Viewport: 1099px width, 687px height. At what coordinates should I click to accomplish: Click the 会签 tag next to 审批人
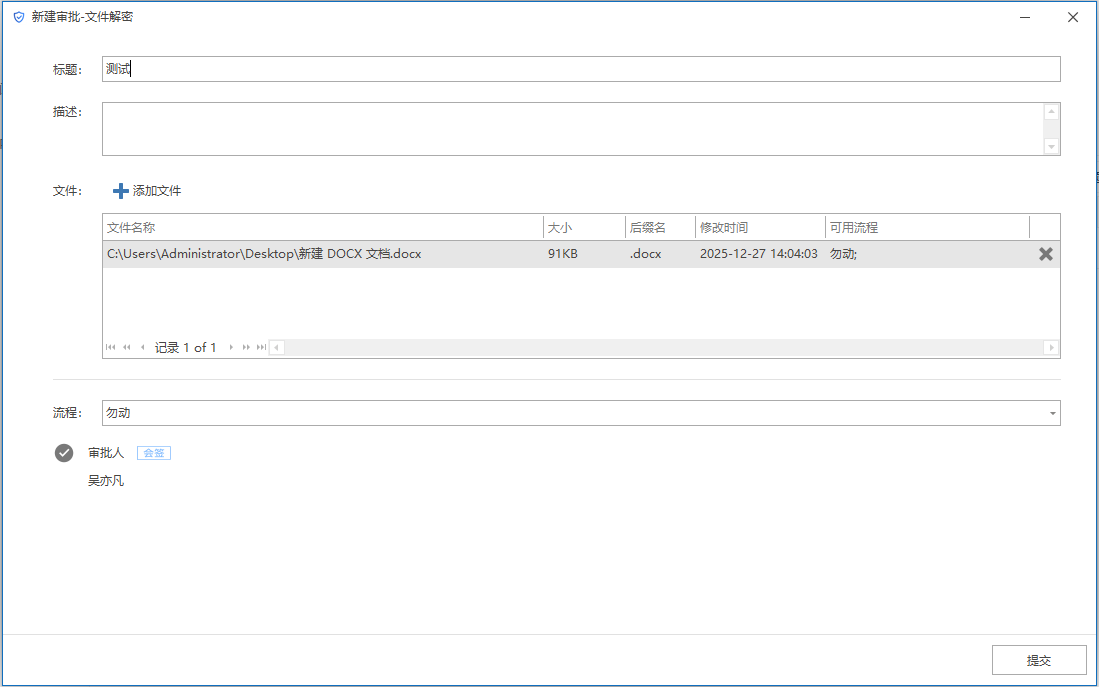[x=154, y=453]
